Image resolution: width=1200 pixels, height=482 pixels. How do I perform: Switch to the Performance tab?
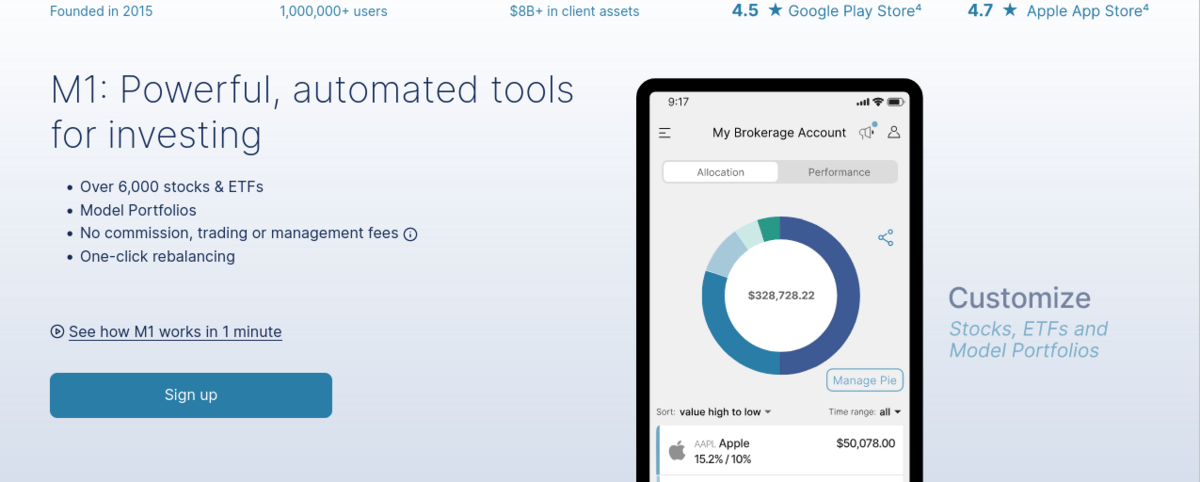click(x=839, y=172)
